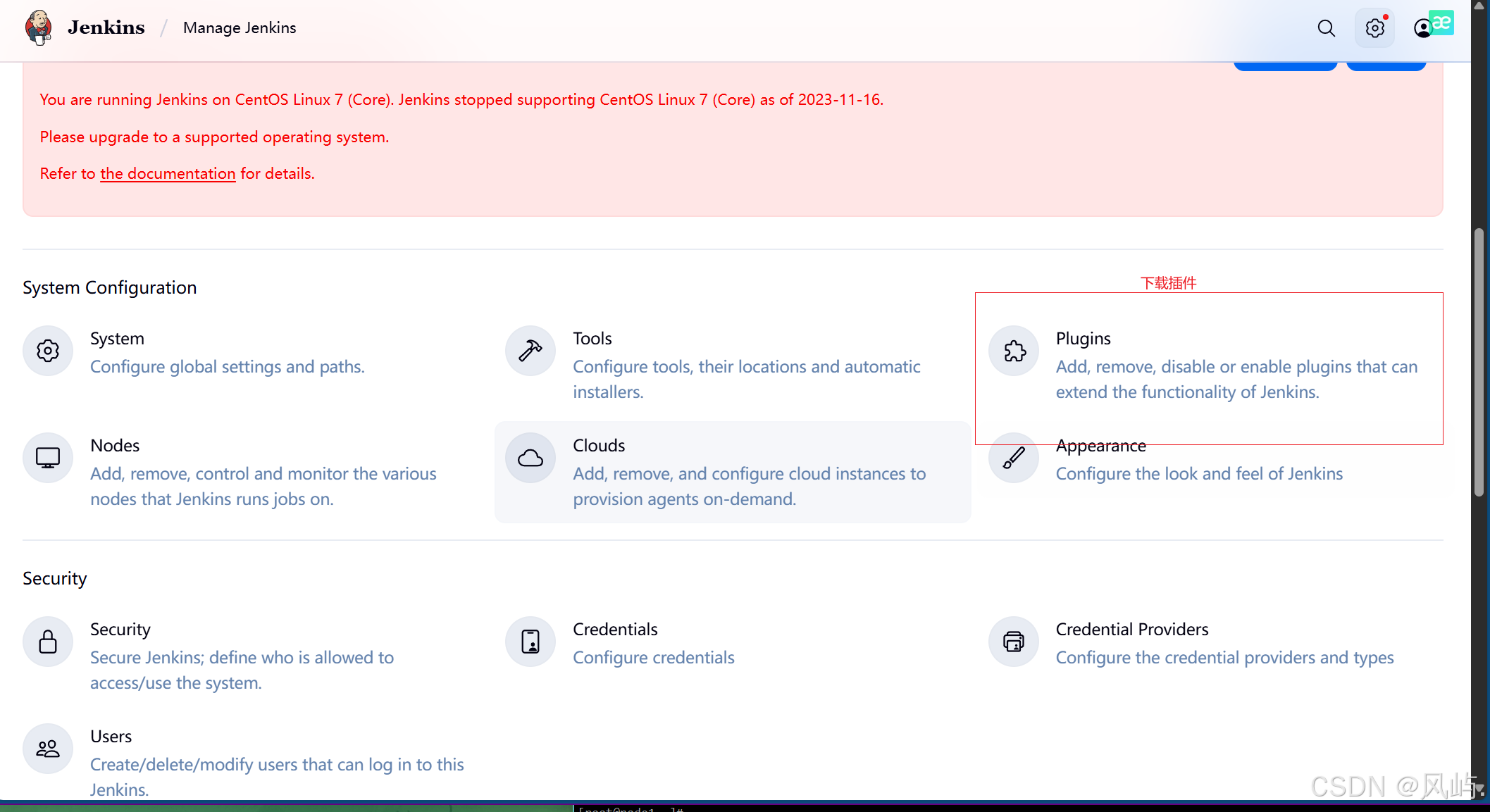Click the vertical page scrollbar thumb
Image resolution: width=1490 pixels, height=812 pixels.
pyautogui.click(x=1479, y=363)
